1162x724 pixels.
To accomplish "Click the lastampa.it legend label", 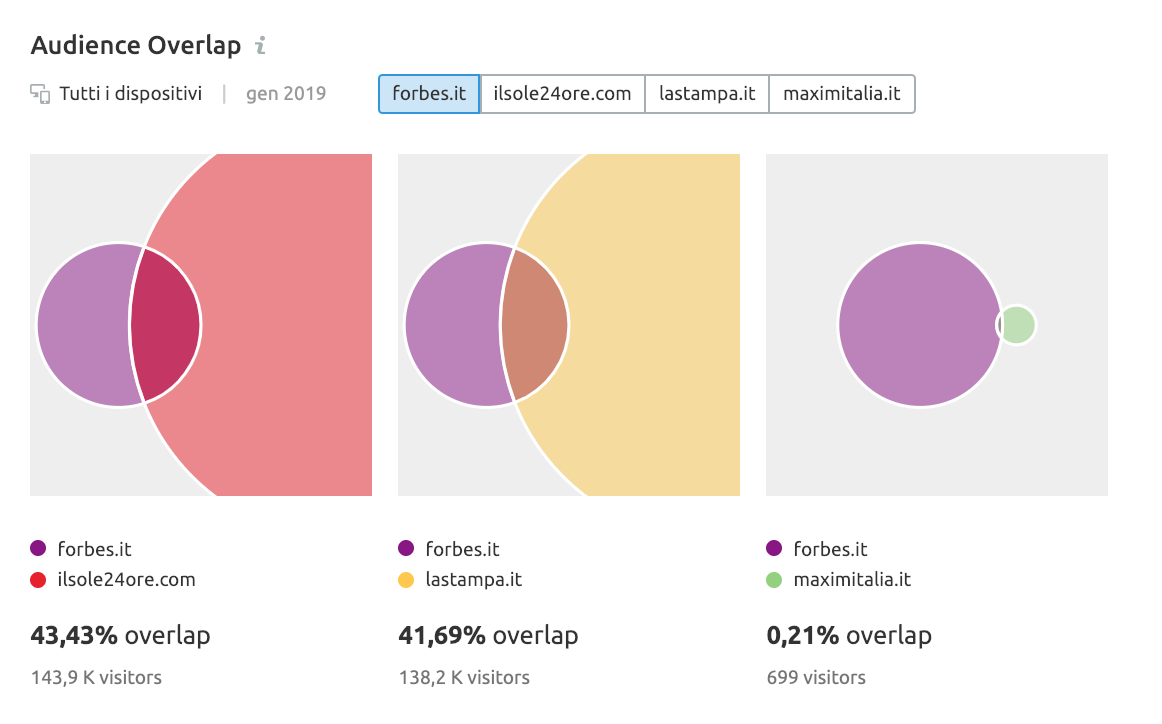I will tap(474, 580).
